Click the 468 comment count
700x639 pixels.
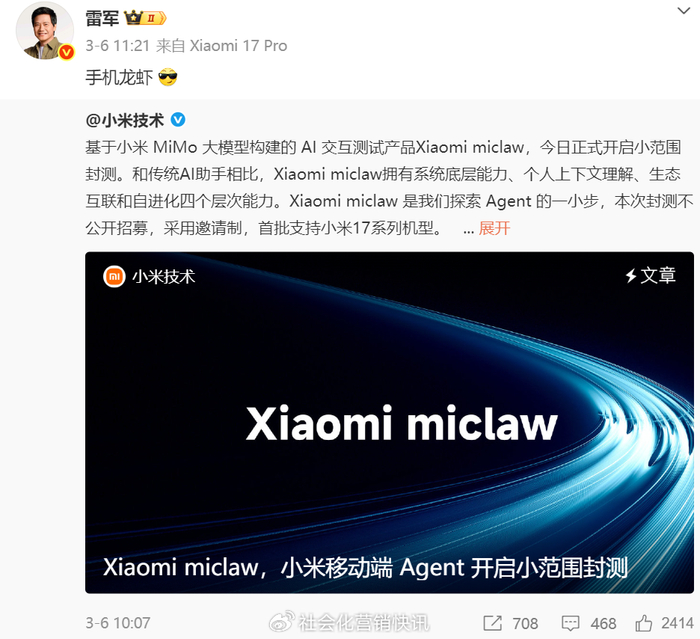[x=603, y=623]
